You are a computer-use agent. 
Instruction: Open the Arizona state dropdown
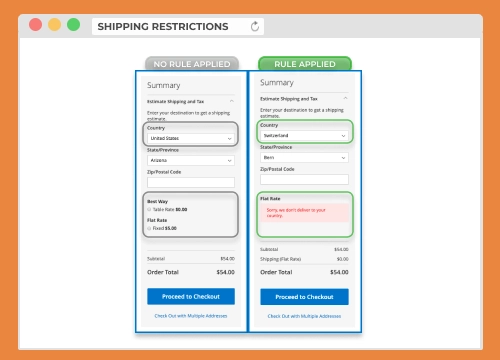[x=191, y=160]
